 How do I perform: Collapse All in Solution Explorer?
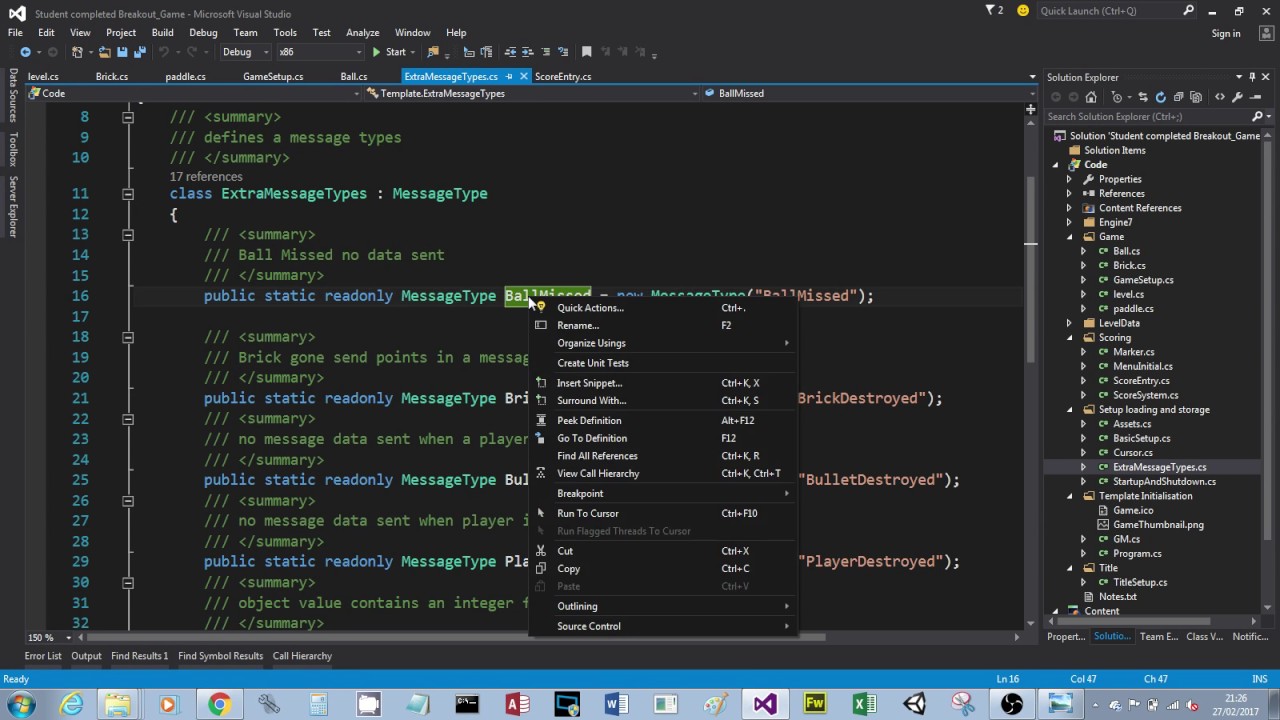(1179, 97)
